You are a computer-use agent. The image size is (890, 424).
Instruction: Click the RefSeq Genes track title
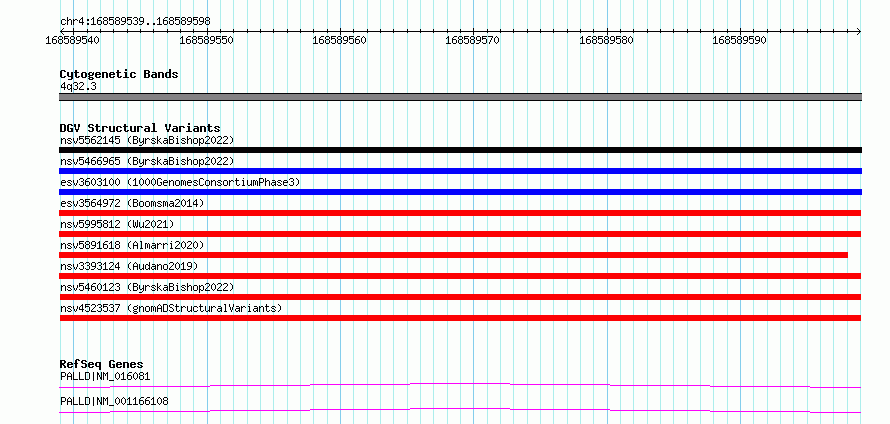click(102, 364)
